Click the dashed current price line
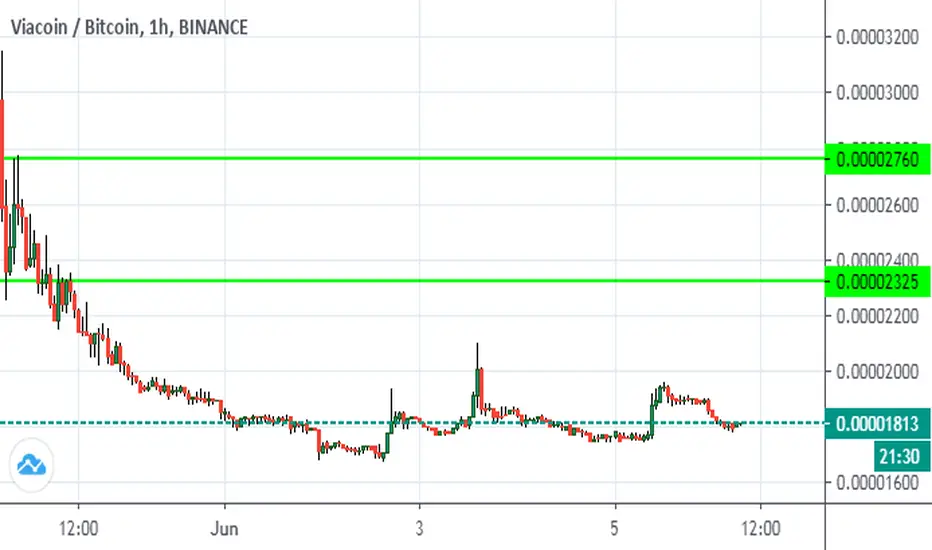932x550 pixels. click(413, 423)
